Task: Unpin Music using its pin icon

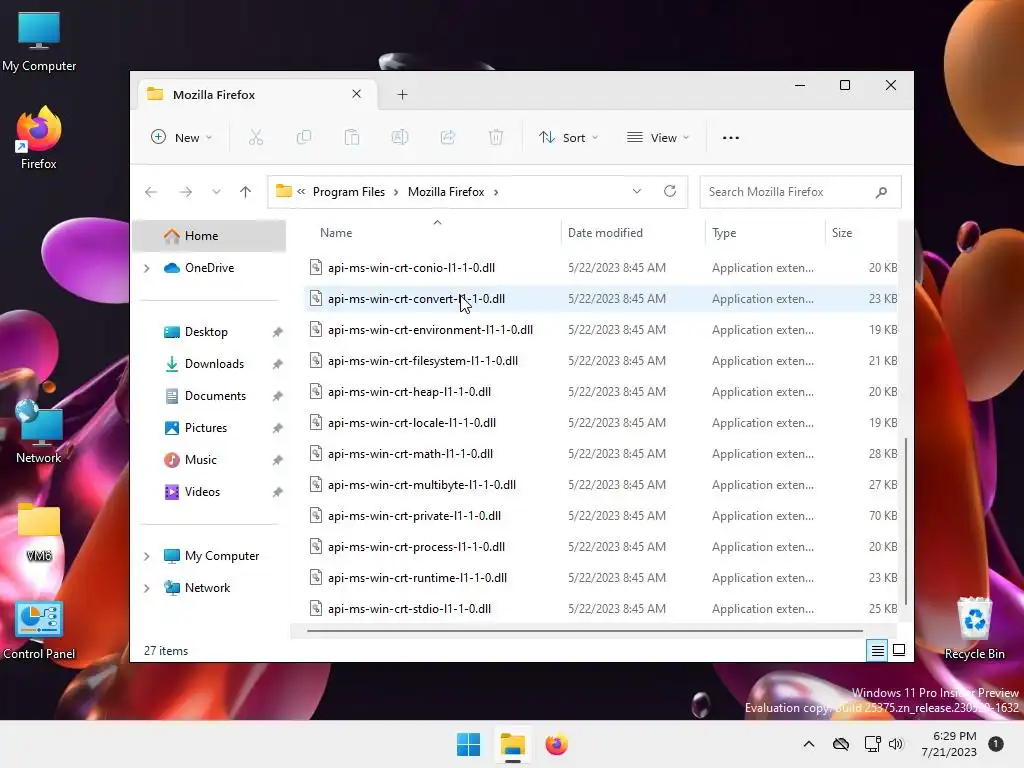Action: click(x=278, y=460)
